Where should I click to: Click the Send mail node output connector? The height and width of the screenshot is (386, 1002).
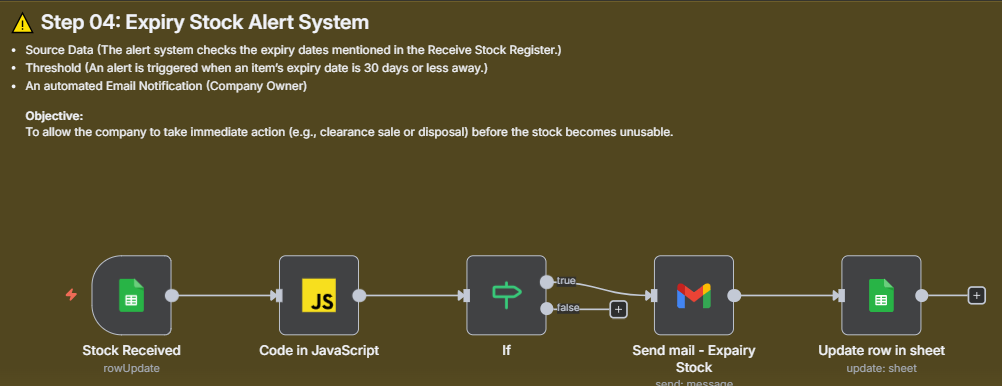[x=734, y=295]
